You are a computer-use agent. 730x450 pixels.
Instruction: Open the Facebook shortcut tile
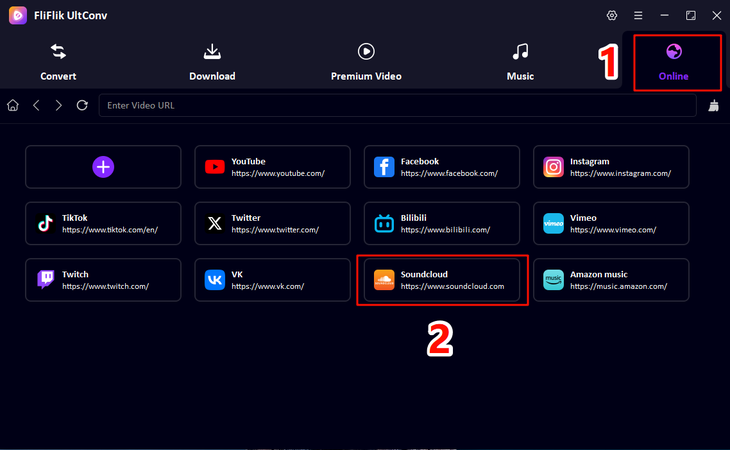tap(442, 167)
